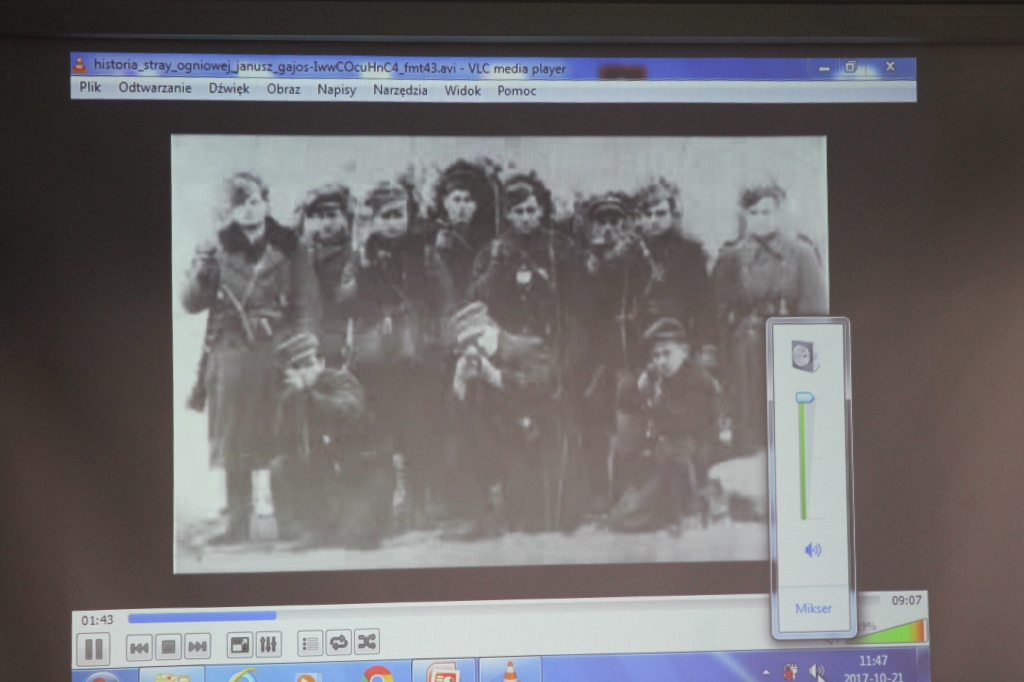The image size is (1024, 682).
Task: Maximize the VLC media player window
Action: click(x=850, y=67)
